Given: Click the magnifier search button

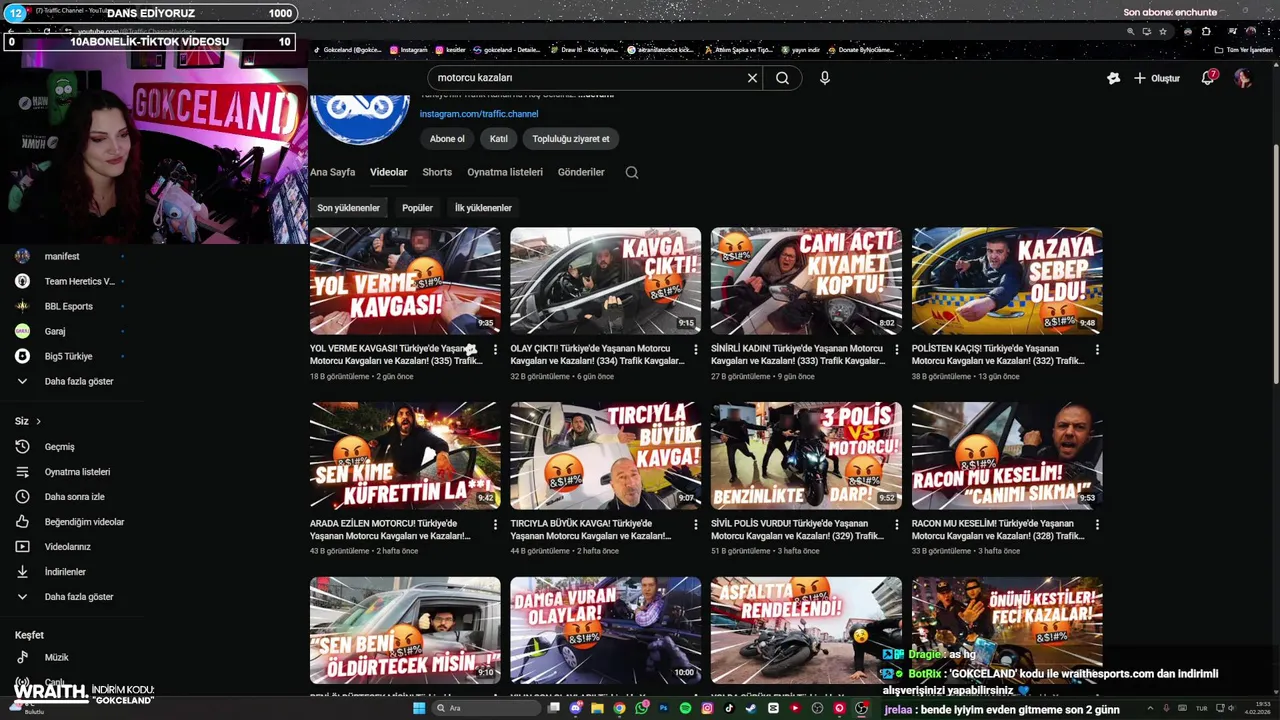Looking at the screenshot, I should (x=782, y=78).
